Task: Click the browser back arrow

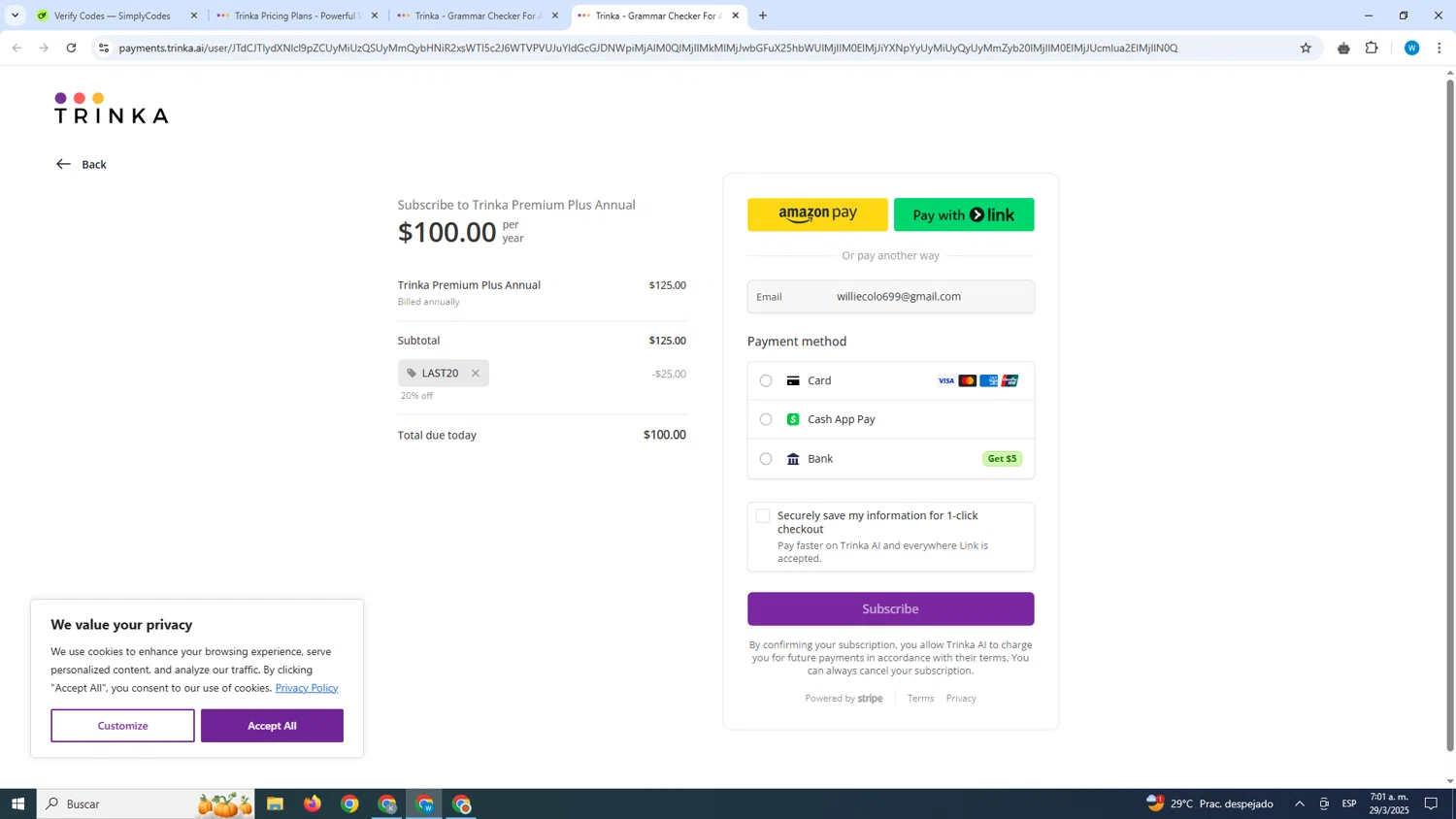Action: [17, 48]
